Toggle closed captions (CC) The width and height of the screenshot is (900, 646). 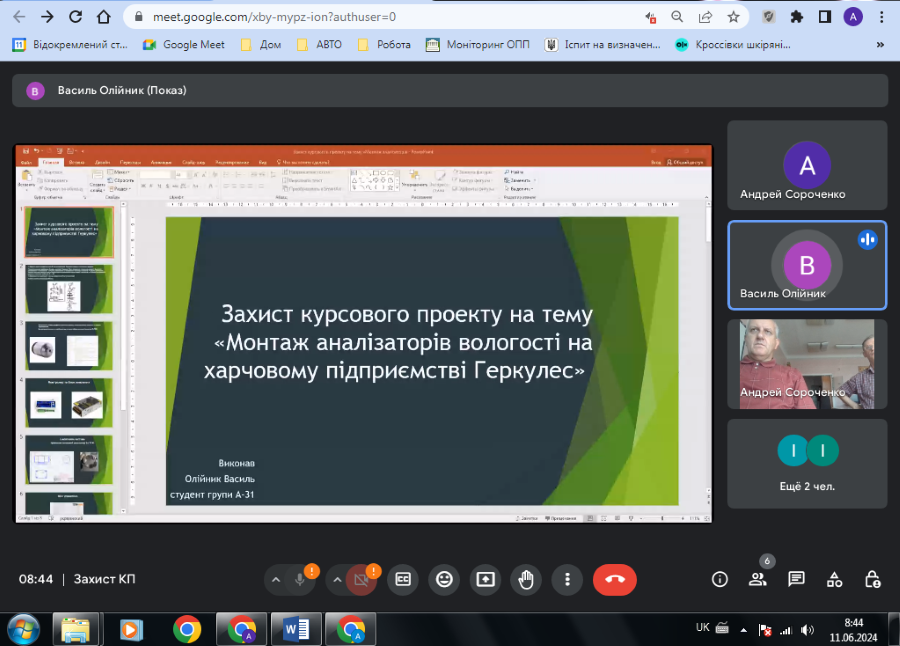click(x=404, y=579)
